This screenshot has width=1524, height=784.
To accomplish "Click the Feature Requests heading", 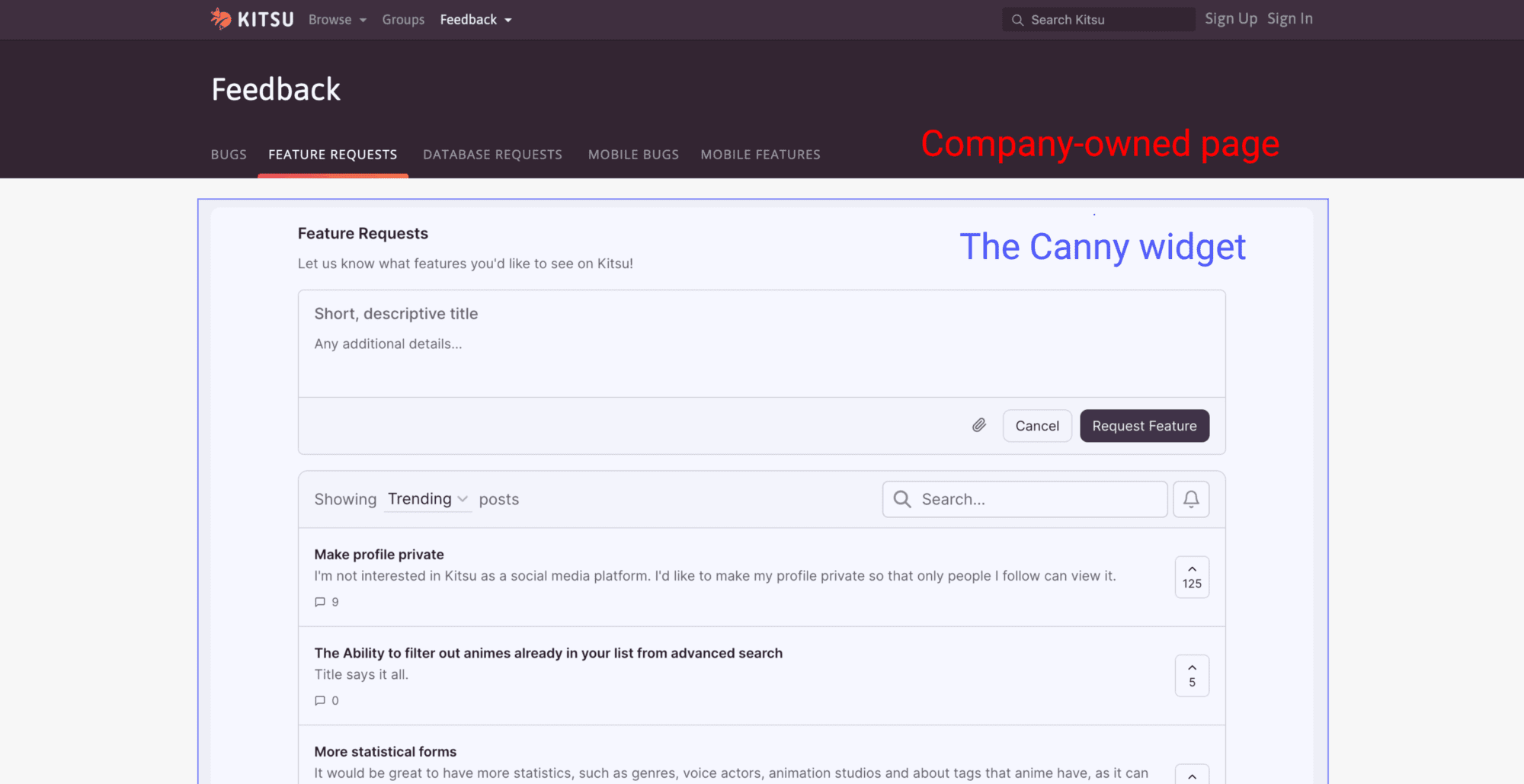I will pos(363,233).
